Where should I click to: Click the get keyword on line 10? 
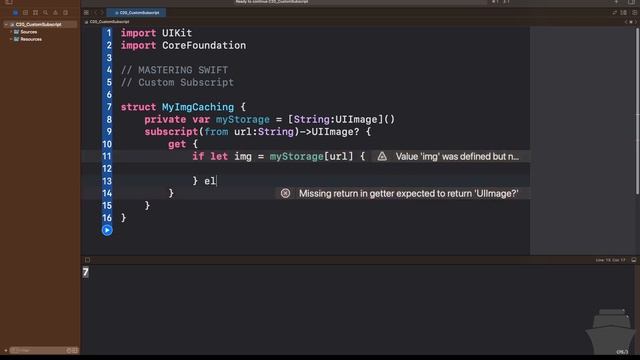pos(177,144)
